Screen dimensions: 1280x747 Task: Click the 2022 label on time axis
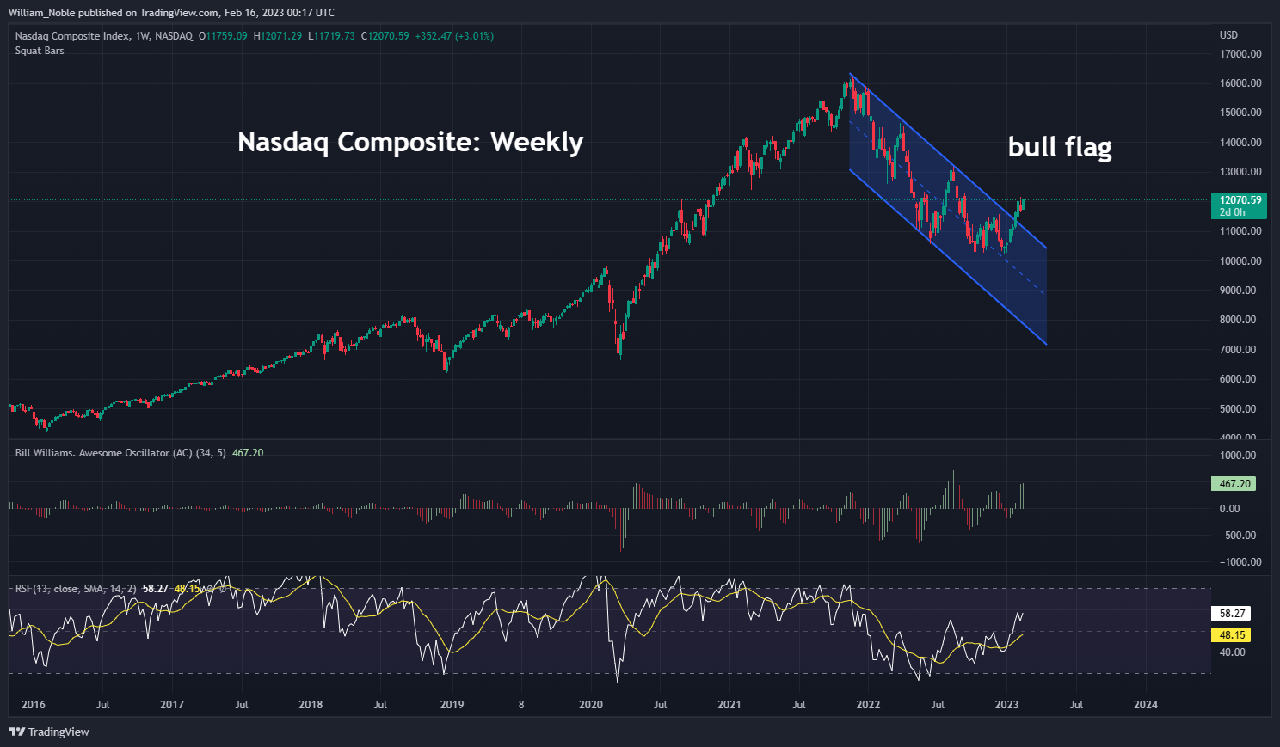pyautogui.click(x=869, y=704)
